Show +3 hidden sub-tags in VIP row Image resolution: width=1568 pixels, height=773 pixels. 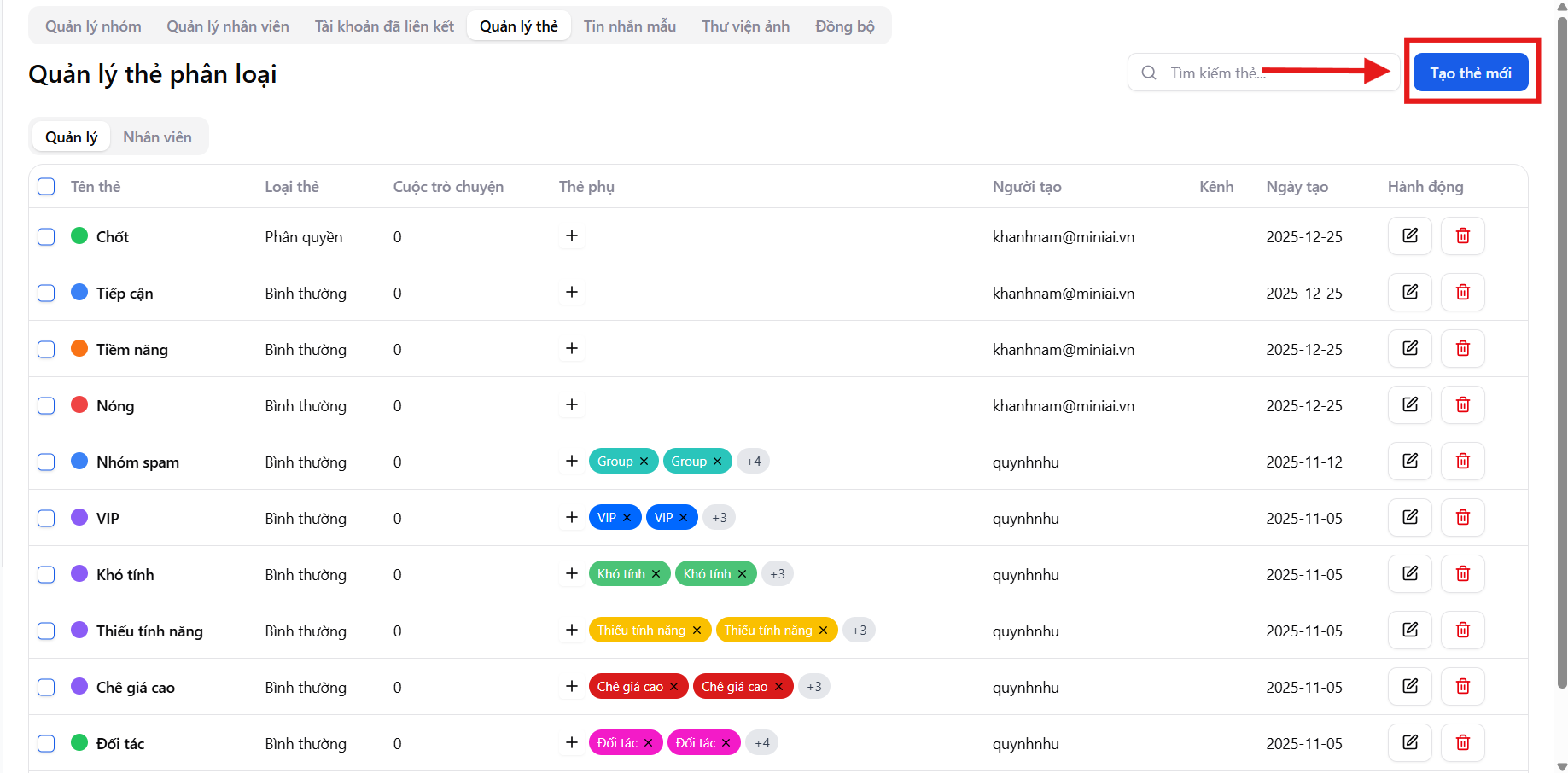tap(719, 518)
